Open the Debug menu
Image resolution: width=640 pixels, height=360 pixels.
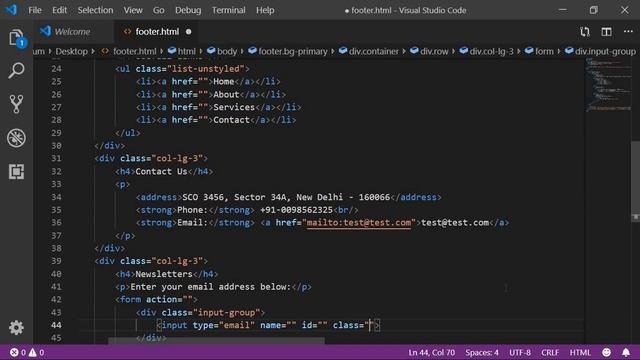tap(188, 10)
